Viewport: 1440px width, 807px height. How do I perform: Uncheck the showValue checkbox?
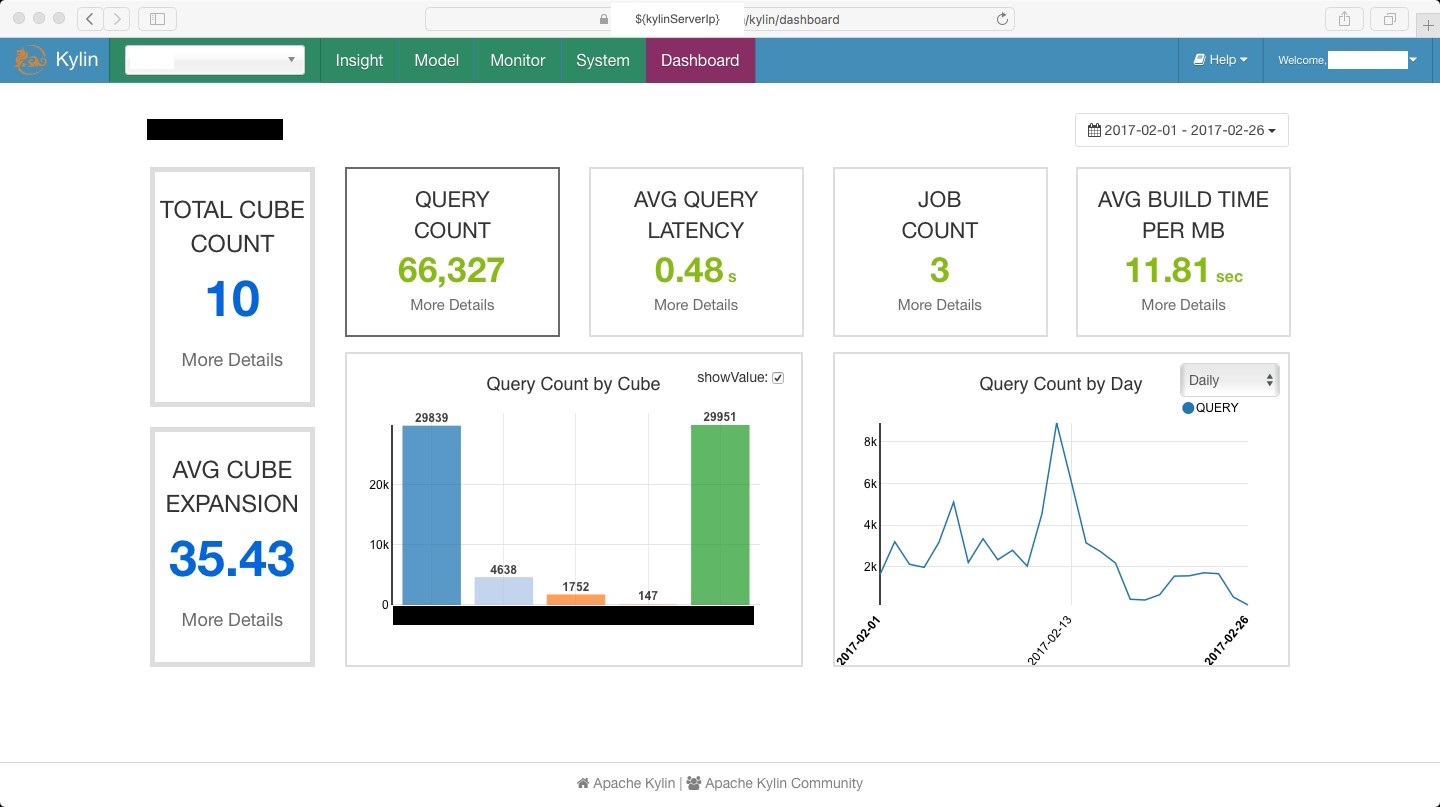pyautogui.click(x=778, y=378)
